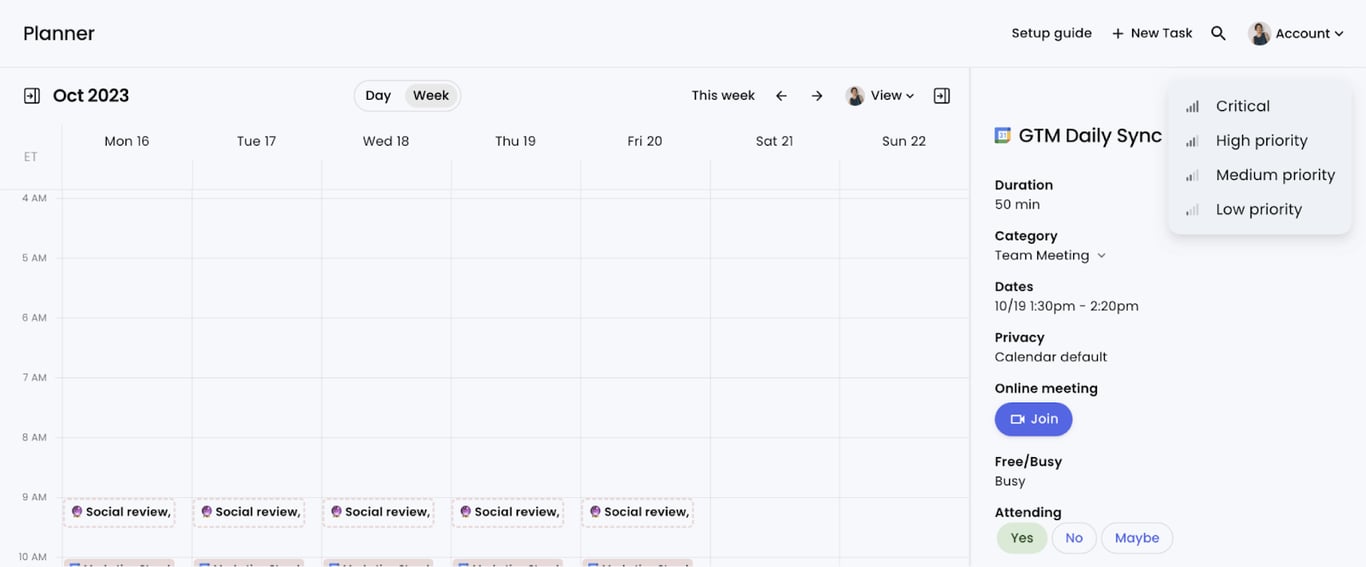The image size is (1366, 567).
Task: Click the 50 min duration value
Action: click(x=1017, y=204)
